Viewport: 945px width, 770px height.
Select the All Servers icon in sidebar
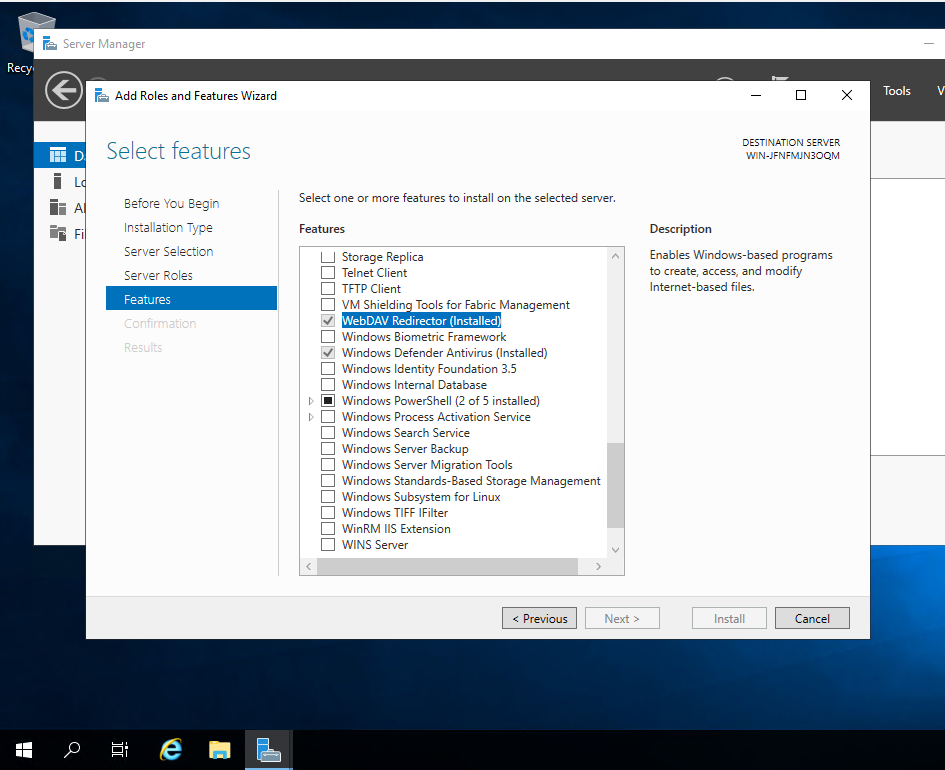coord(58,208)
